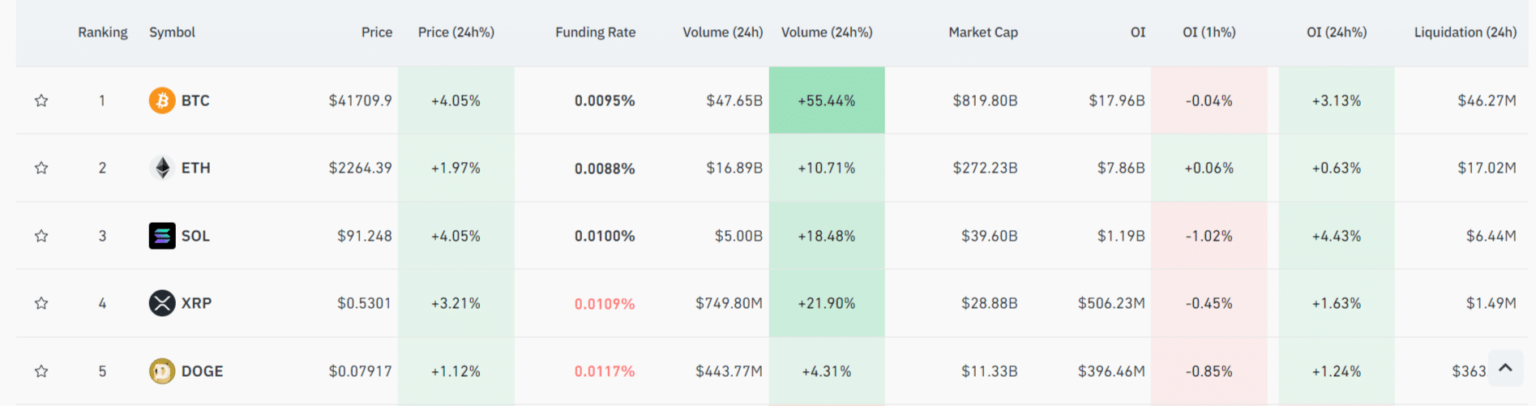Click BTC's green +55.44% volume cell
Image resolution: width=1536 pixels, height=406 pixels.
826,101
